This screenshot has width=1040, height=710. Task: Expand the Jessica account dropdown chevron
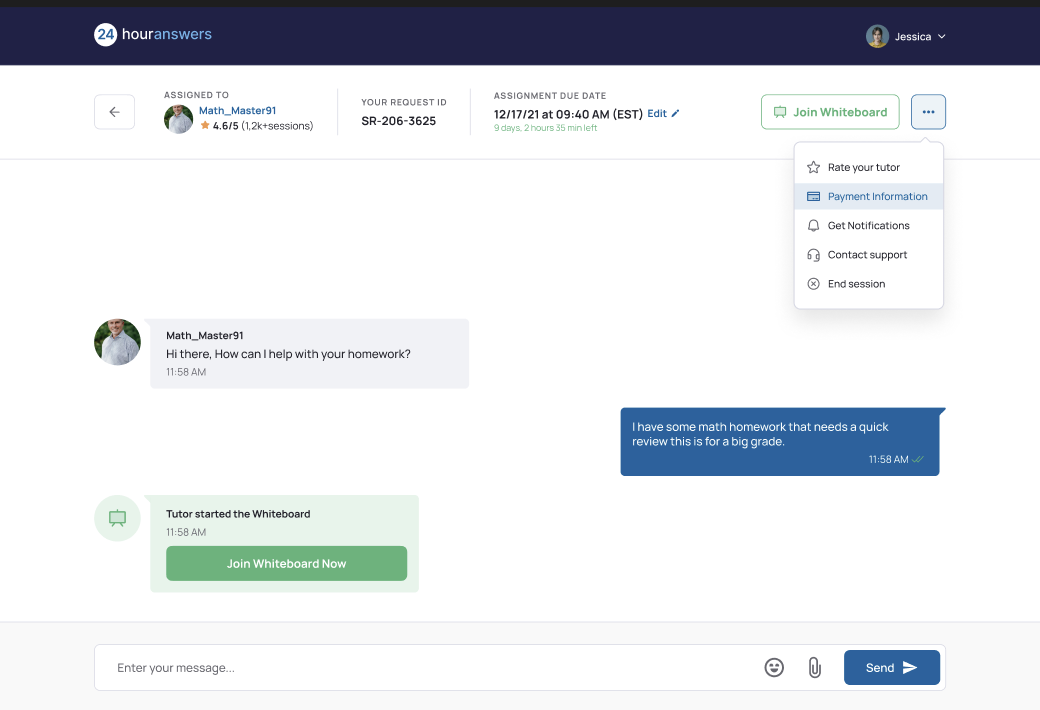click(x=941, y=36)
